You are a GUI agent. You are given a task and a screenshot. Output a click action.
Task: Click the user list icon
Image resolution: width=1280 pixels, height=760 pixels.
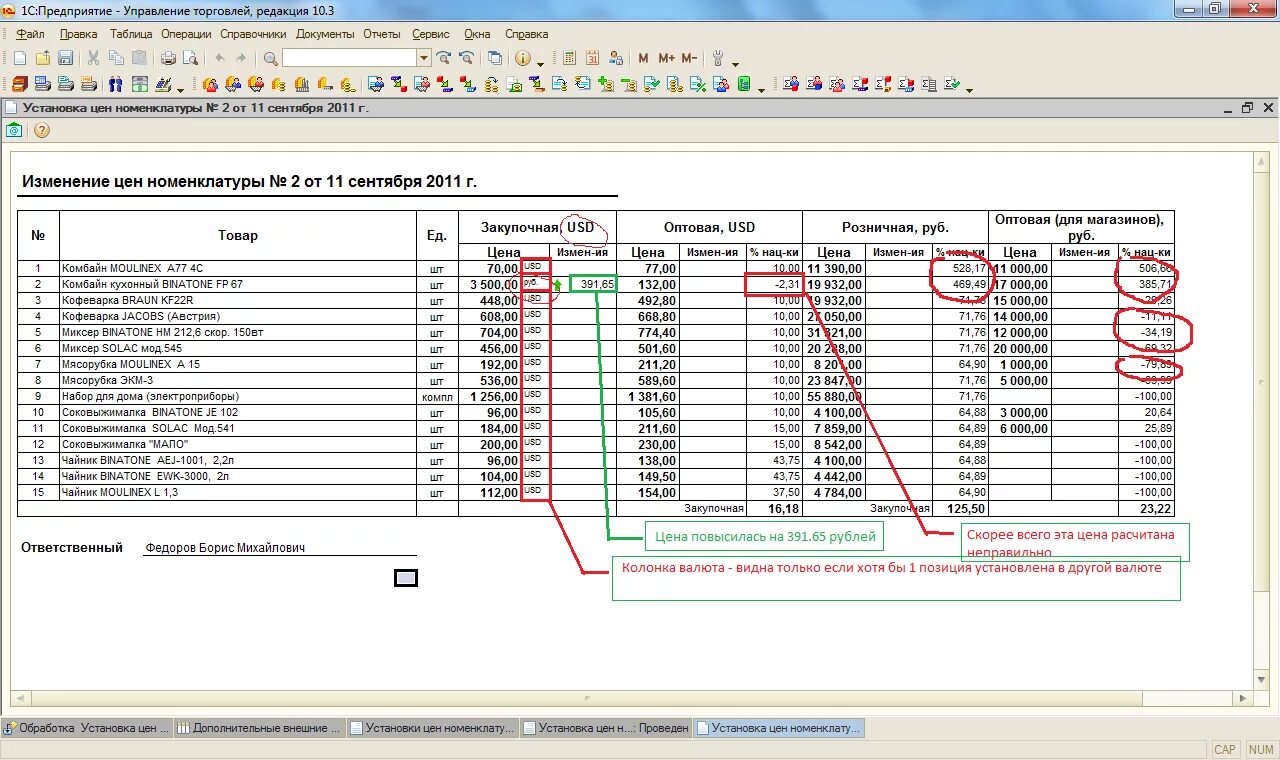pyautogui.click(x=616, y=58)
